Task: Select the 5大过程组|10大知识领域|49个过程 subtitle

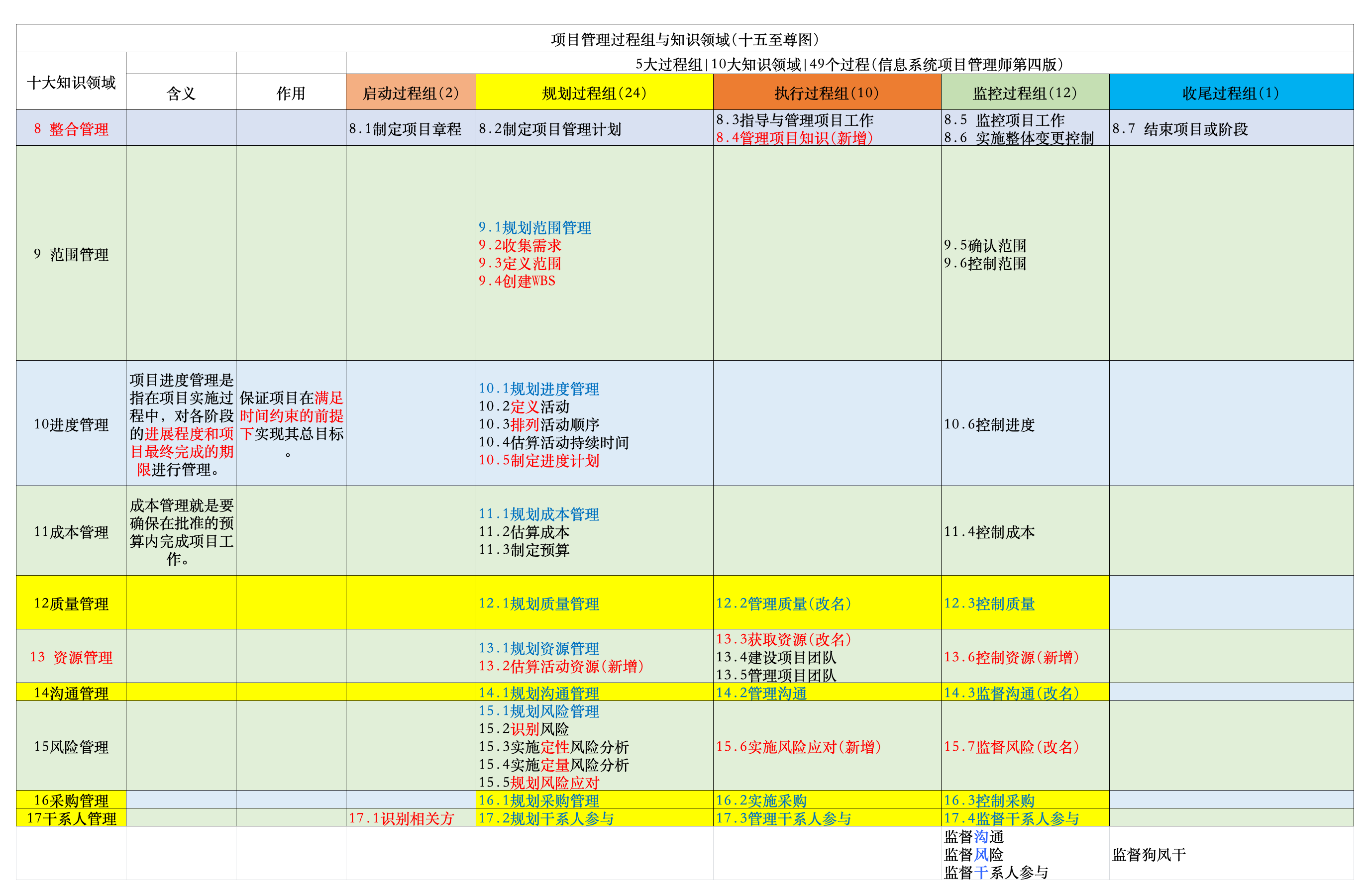Action: 849,63
